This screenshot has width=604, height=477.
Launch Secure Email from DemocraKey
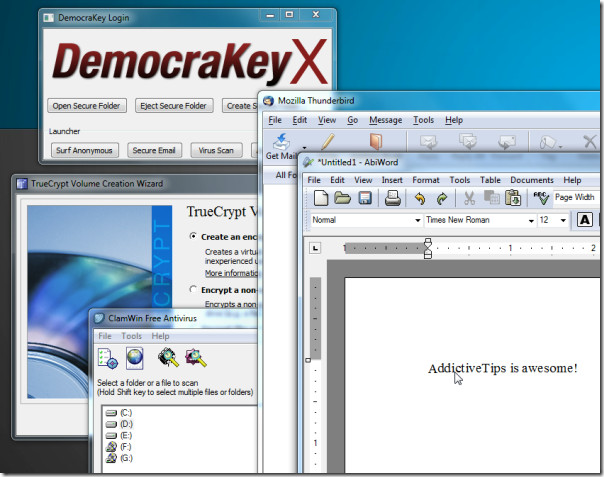click(154, 150)
